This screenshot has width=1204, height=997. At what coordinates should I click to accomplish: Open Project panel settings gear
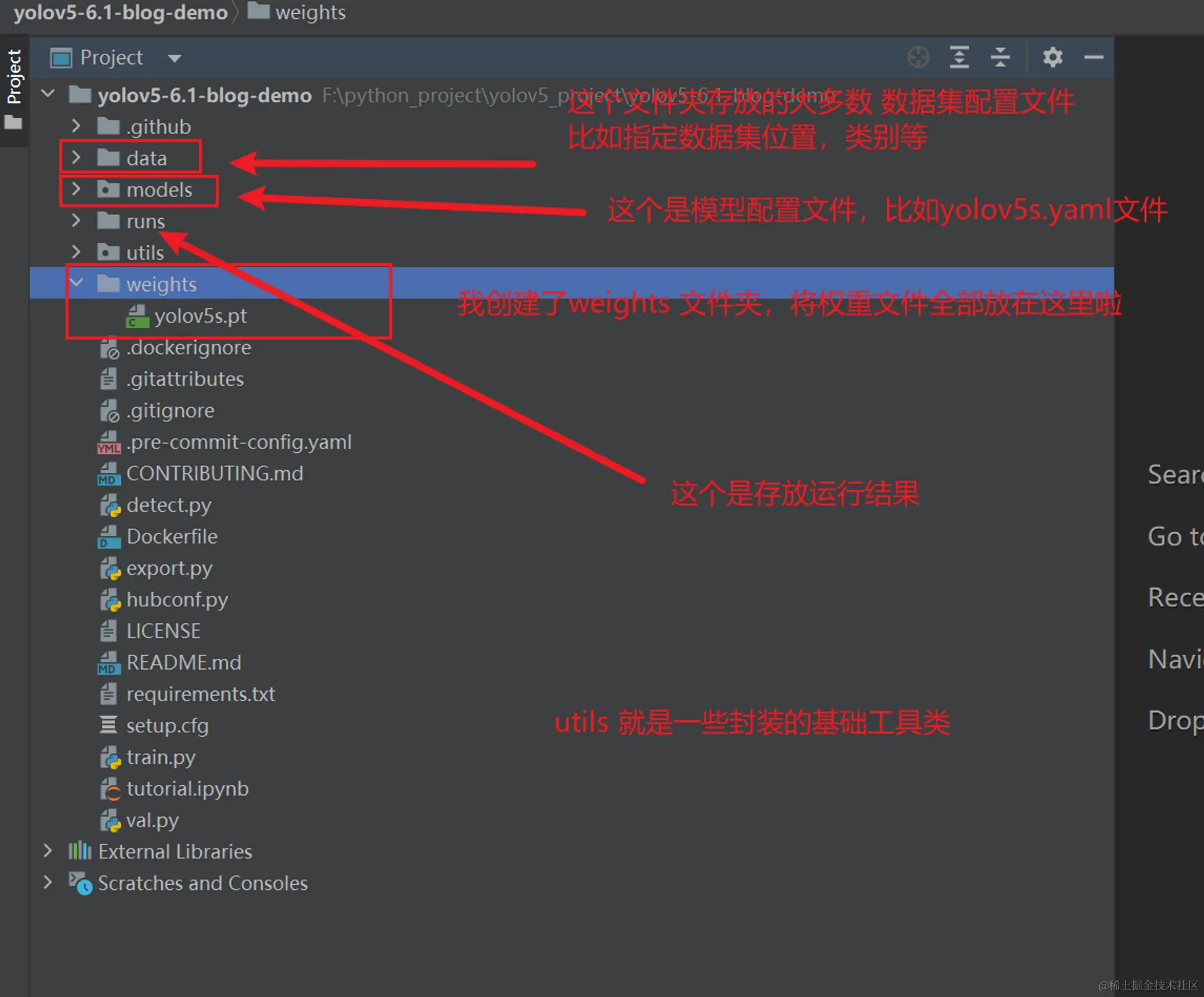point(1053,57)
